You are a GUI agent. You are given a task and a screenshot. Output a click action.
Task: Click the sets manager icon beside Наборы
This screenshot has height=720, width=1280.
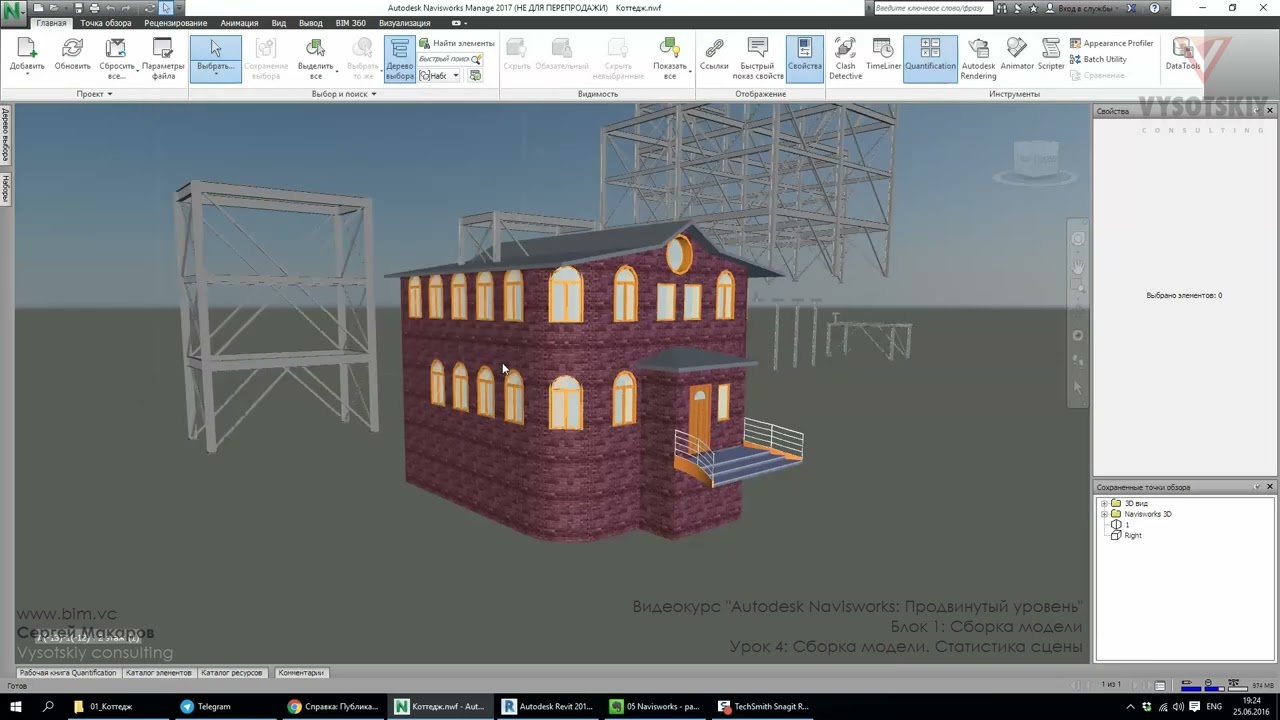(x=475, y=76)
